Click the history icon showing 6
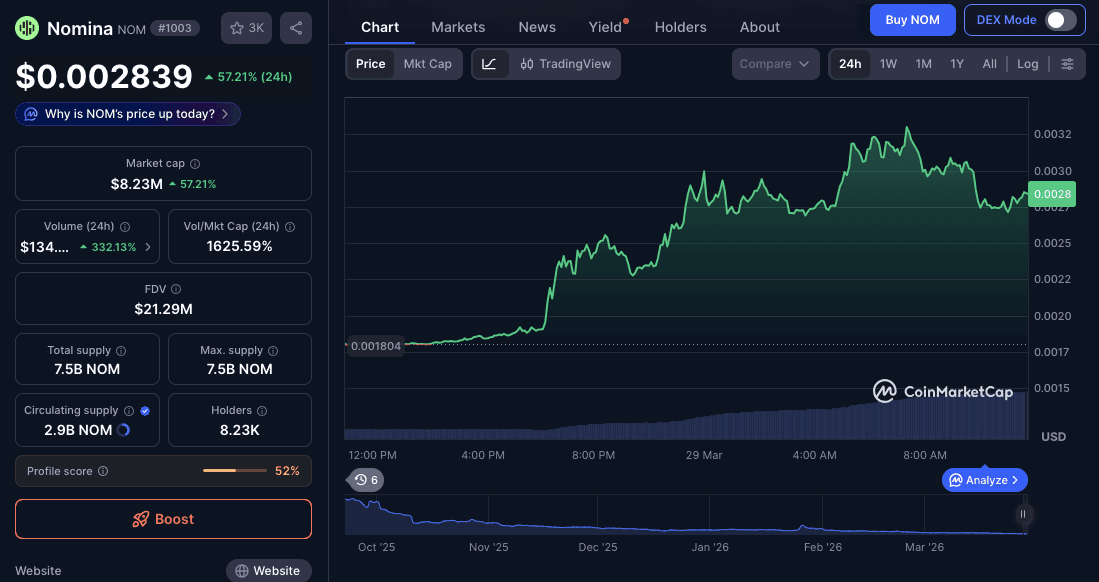1099x582 pixels. (x=366, y=480)
